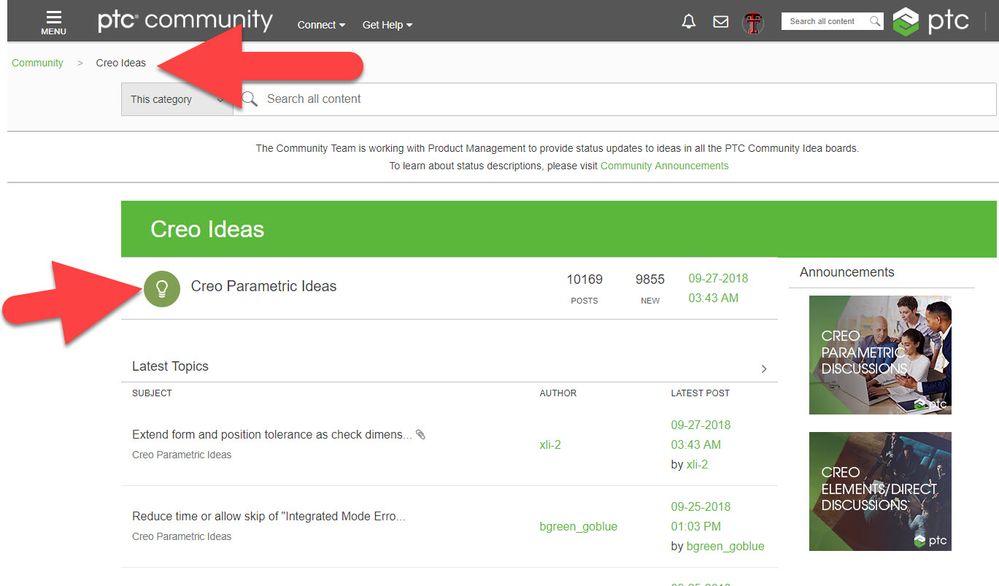Click the PTC logo at top right

coord(931,21)
